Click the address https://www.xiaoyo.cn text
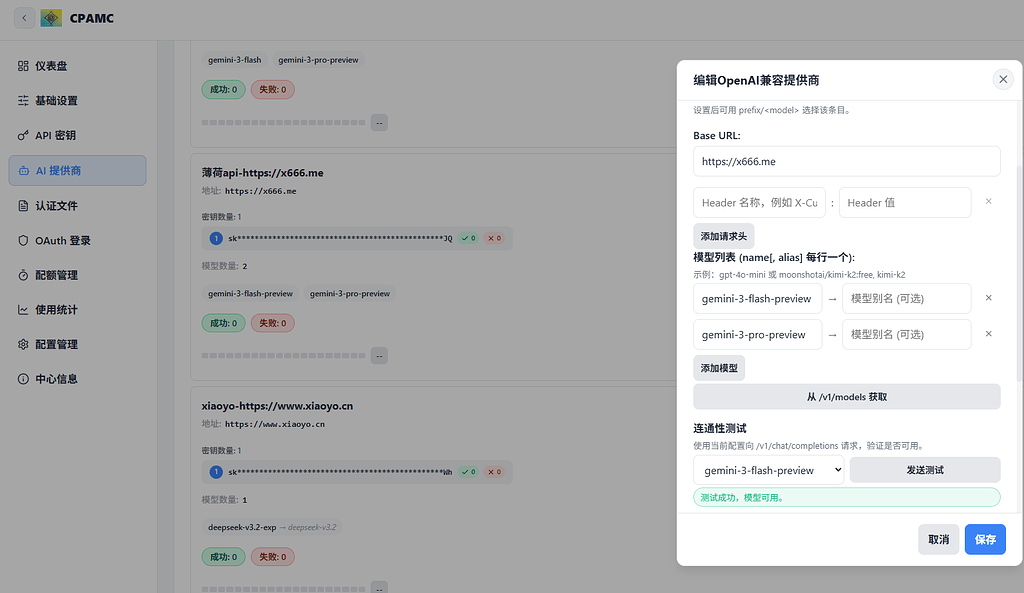 pyautogui.click(x=275, y=425)
